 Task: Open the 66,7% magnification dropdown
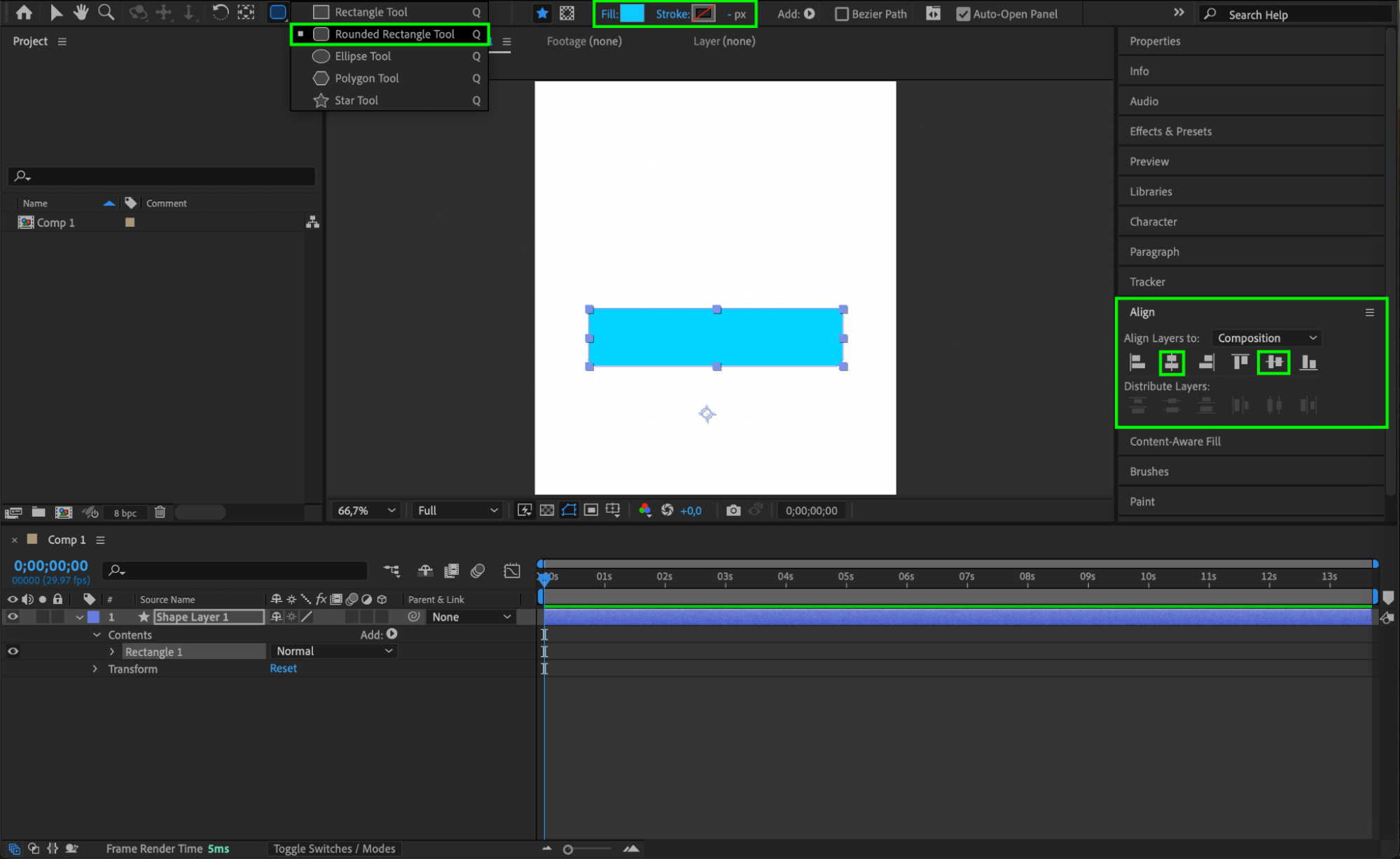[366, 510]
